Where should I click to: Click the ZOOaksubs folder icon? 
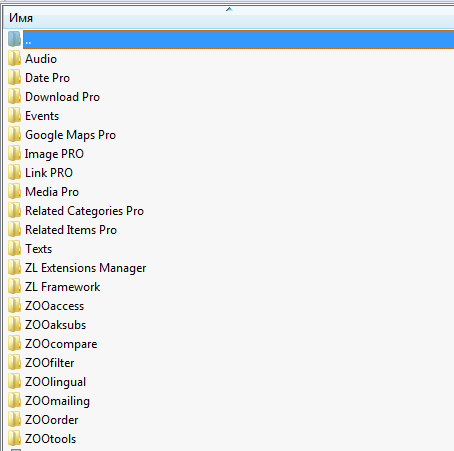(x=14, y=325)
